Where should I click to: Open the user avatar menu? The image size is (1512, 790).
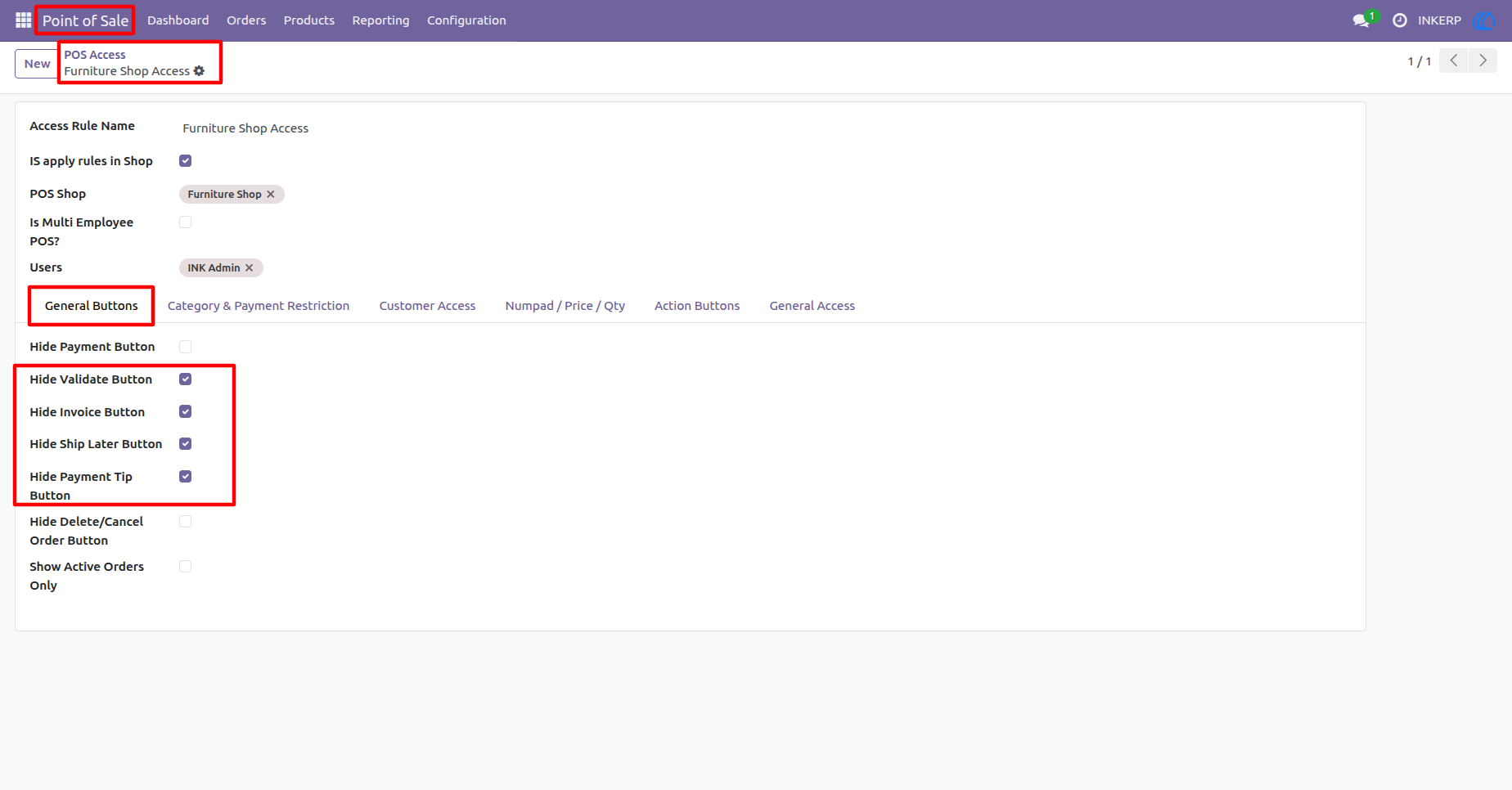click(x=1483, y=20)
